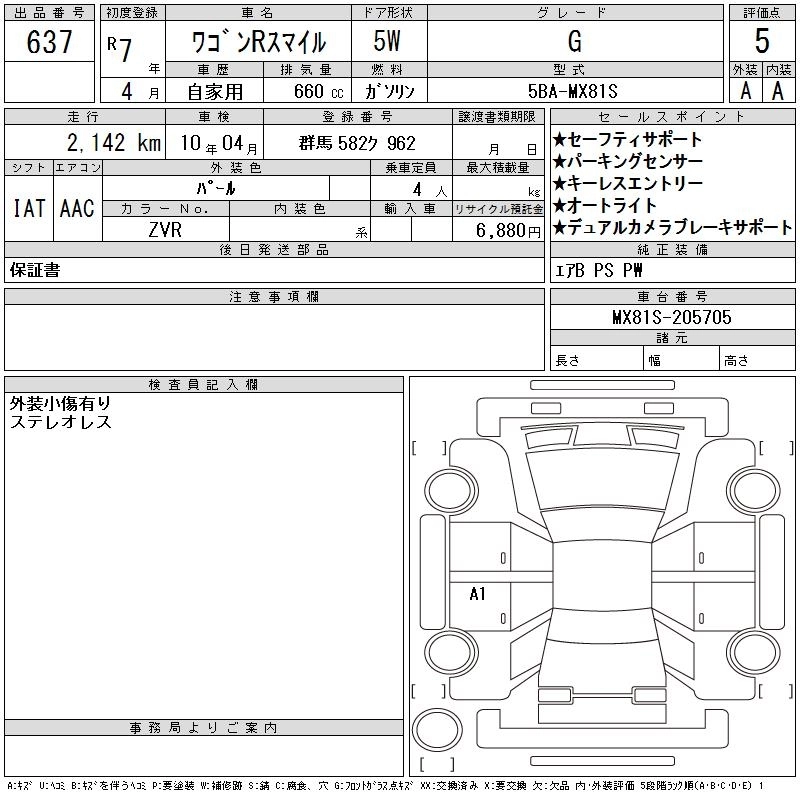Click lot number 637
The image size is (800, 800).
(49, 42)
